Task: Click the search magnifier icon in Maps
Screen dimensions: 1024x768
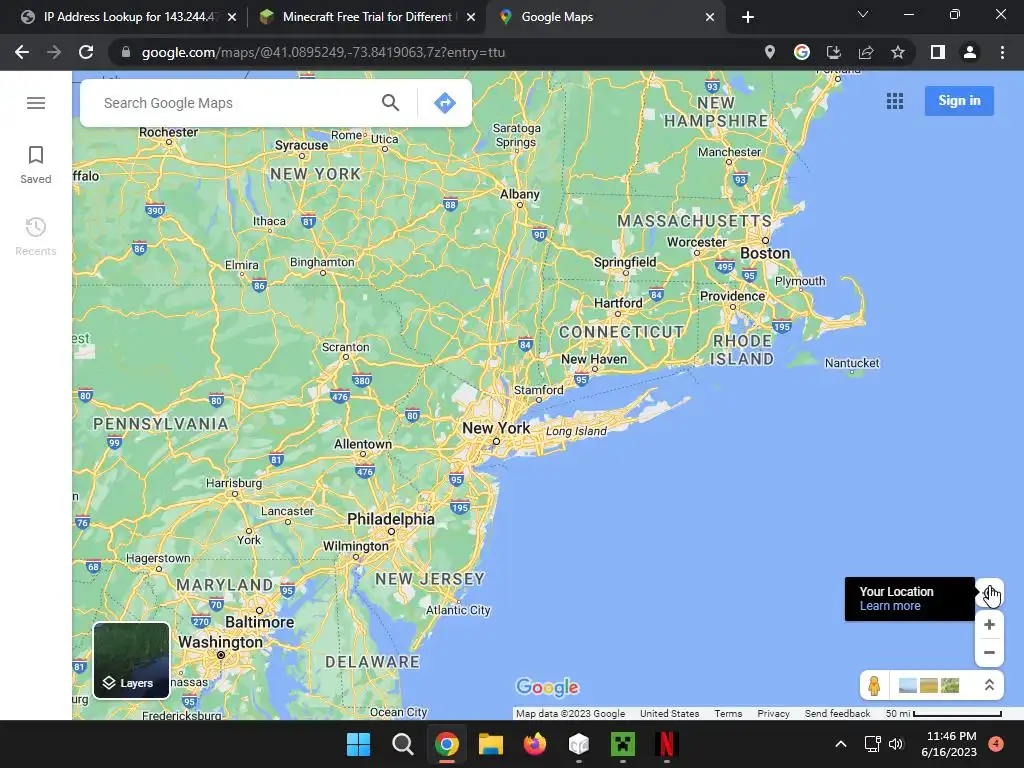Action: click(x=391, y=103)
